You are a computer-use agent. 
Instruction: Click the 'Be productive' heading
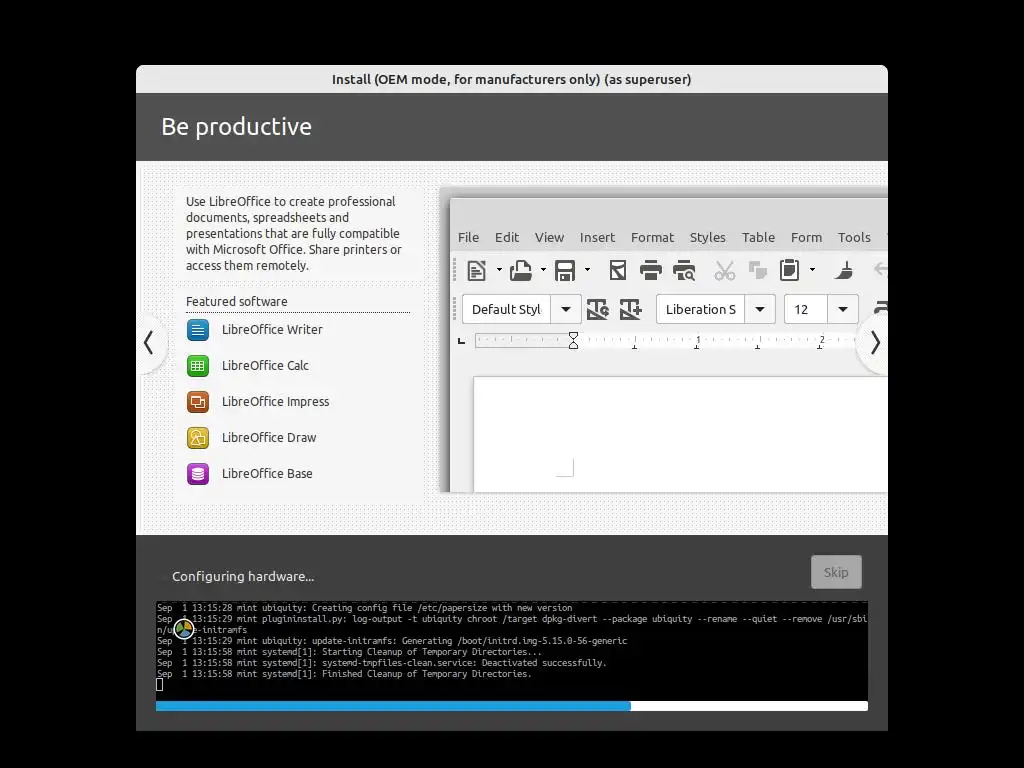coord(236,127)
